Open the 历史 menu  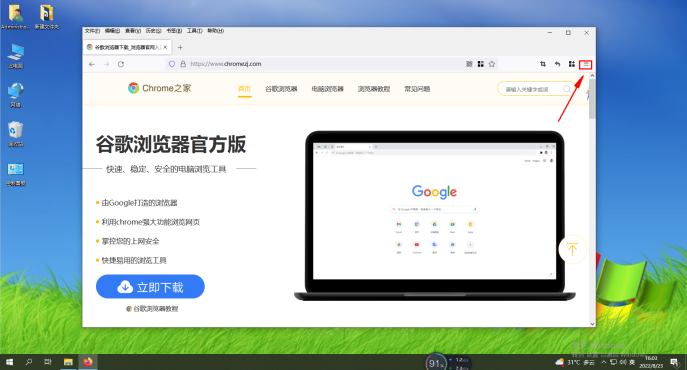[x=153, y=31]
